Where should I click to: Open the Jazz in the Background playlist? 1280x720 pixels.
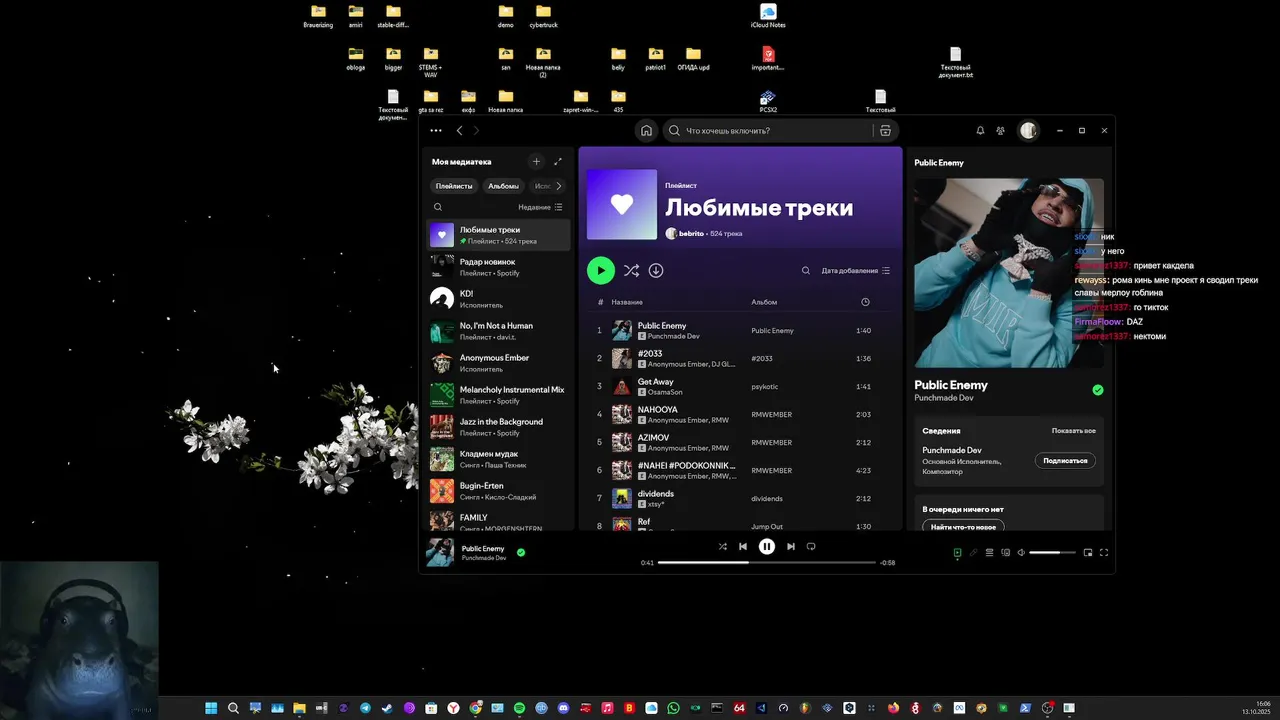[499, 427]
